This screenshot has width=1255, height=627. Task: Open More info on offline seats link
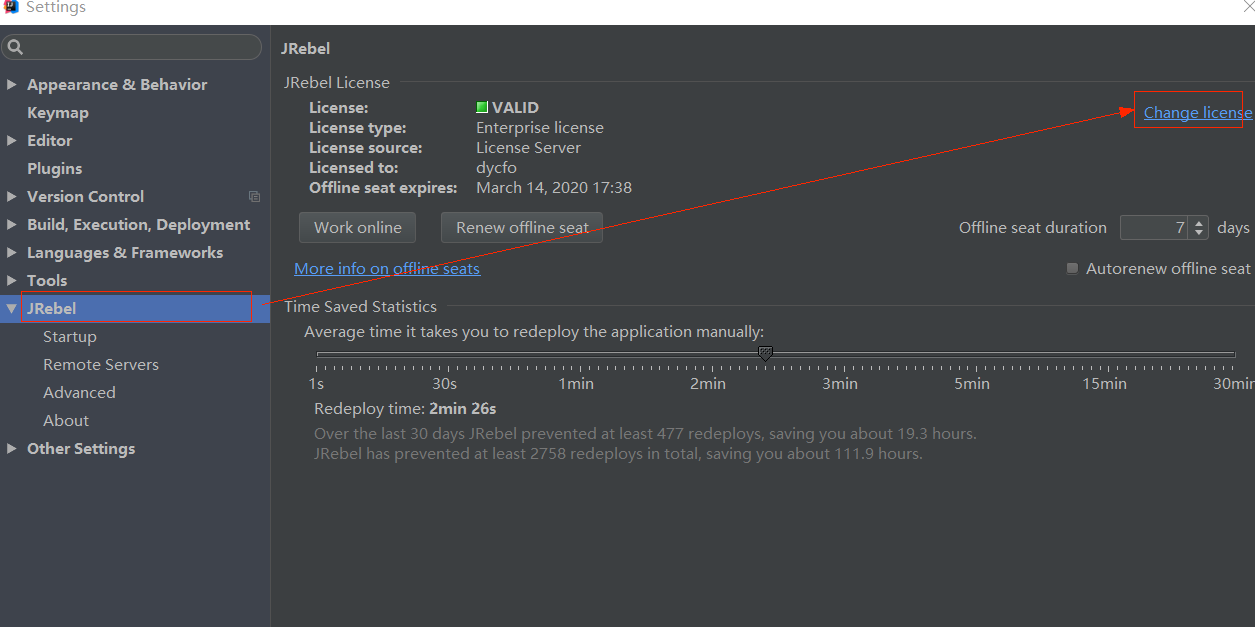tap(387, 269)
